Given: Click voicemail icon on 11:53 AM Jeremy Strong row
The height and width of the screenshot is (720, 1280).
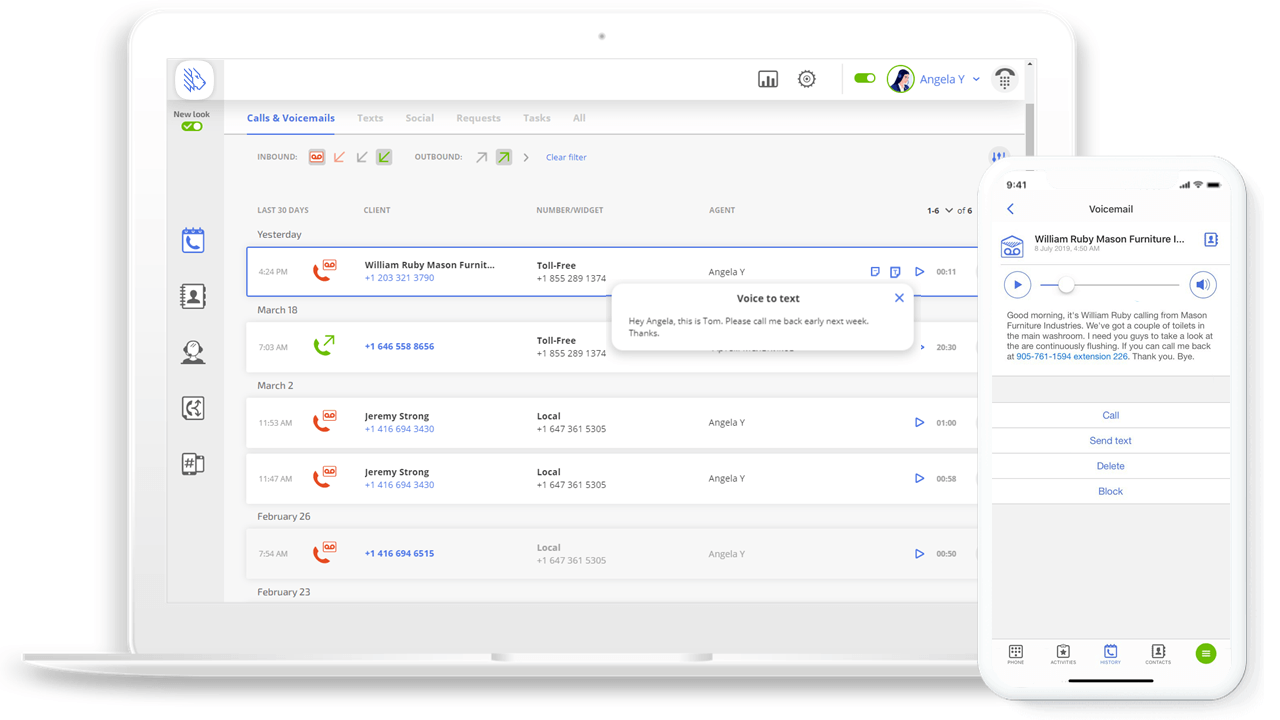Looking at the screenshot, I should (x=324, y=421).
